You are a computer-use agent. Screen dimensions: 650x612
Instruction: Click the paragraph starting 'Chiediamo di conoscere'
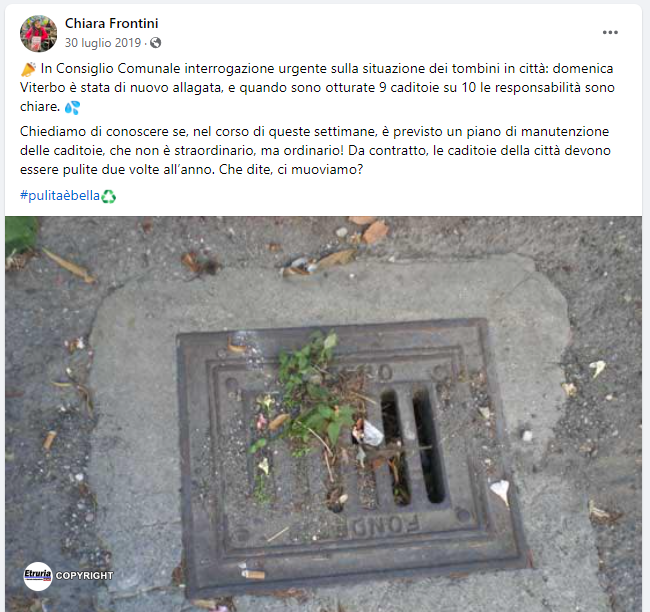click(315, 151)
